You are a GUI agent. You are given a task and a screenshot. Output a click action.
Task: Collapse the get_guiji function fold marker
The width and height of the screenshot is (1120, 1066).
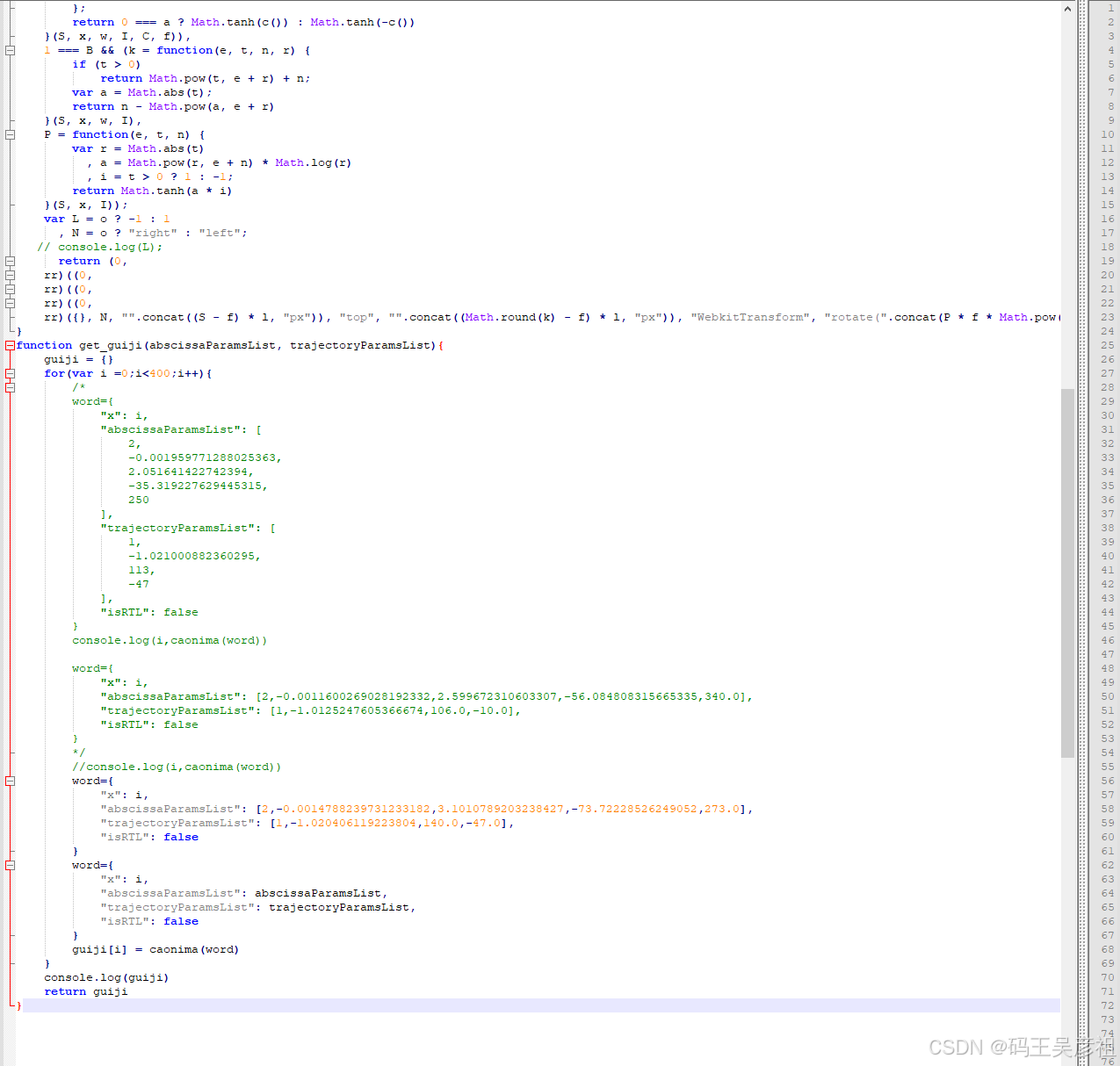point(10,345)
